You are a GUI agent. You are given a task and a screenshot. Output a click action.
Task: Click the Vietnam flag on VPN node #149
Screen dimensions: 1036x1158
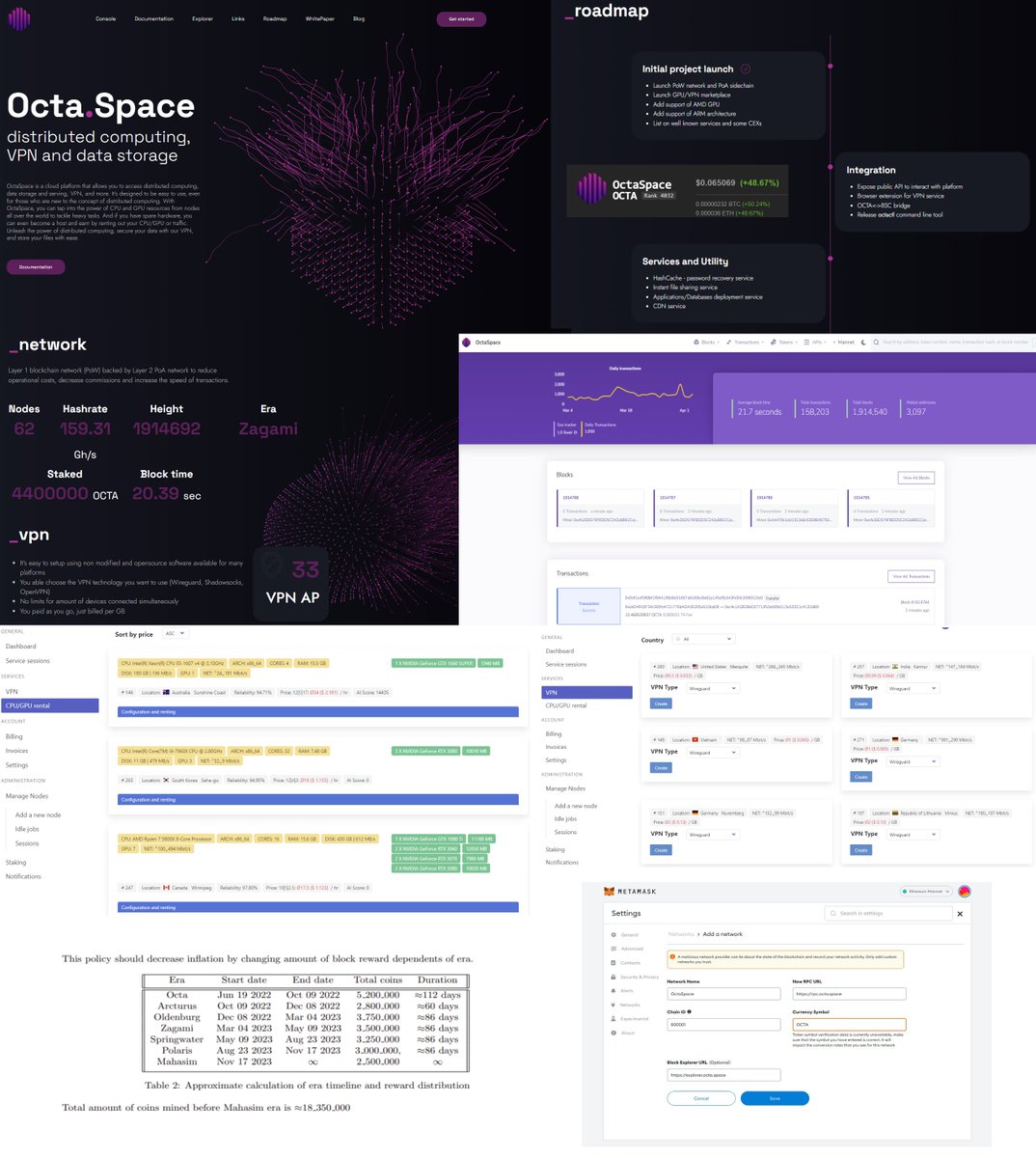coord(695,739)
